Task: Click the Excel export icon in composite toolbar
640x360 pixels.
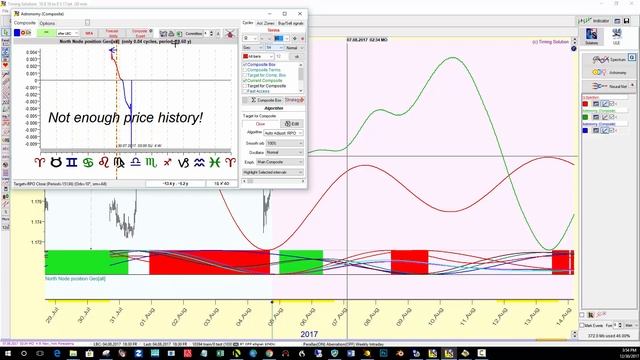Action: pos(179,33)
